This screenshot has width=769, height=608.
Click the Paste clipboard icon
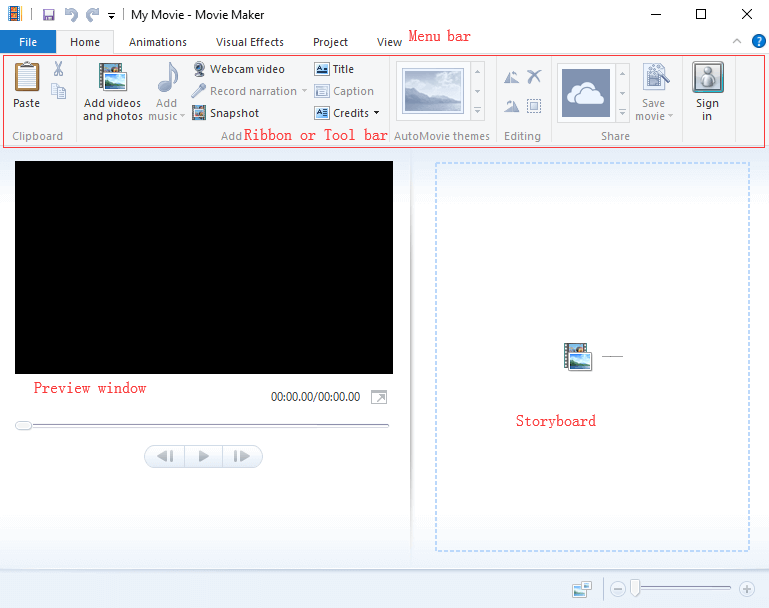[x=26, y=77]
